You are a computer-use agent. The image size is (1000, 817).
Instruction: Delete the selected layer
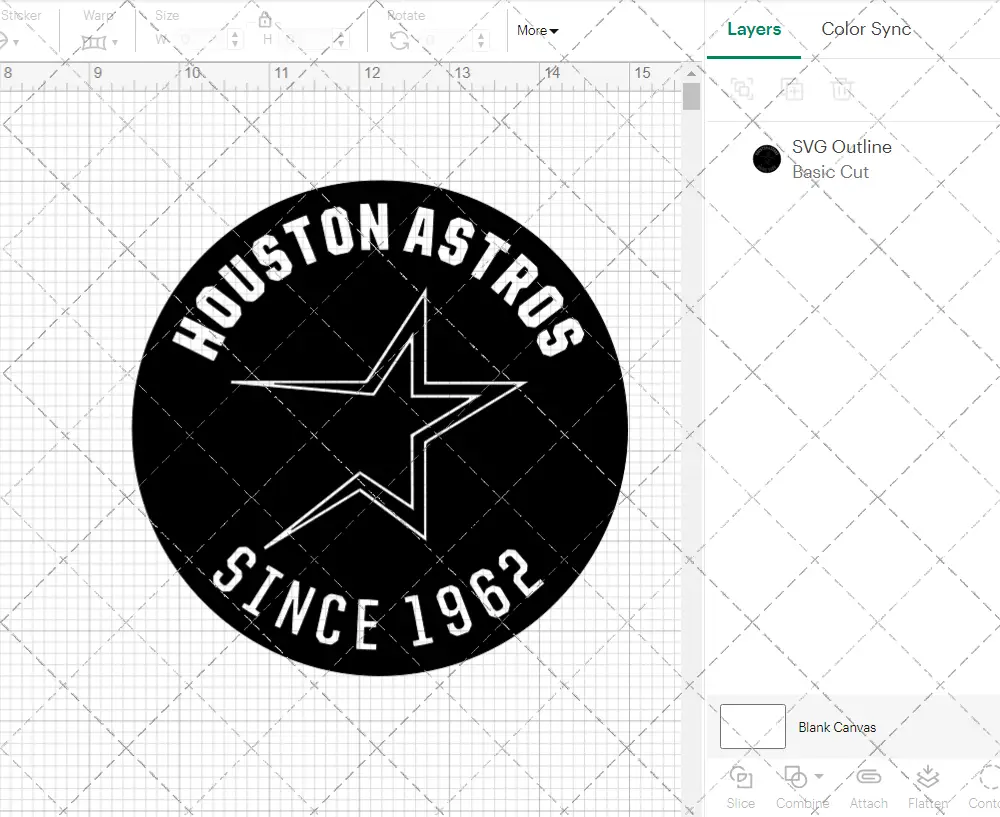[843, 89]
